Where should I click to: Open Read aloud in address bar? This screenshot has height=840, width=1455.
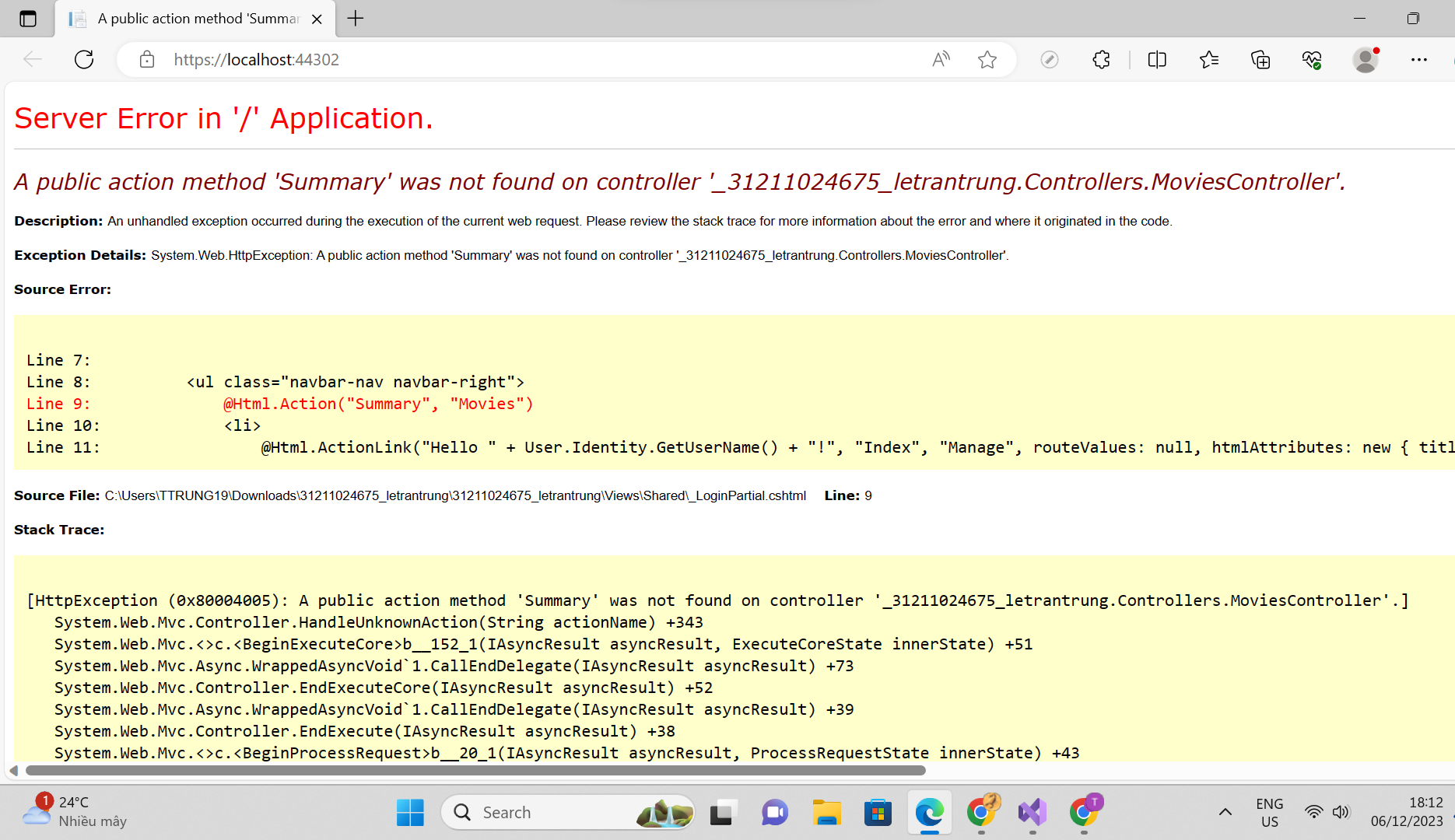pos(941,60)
